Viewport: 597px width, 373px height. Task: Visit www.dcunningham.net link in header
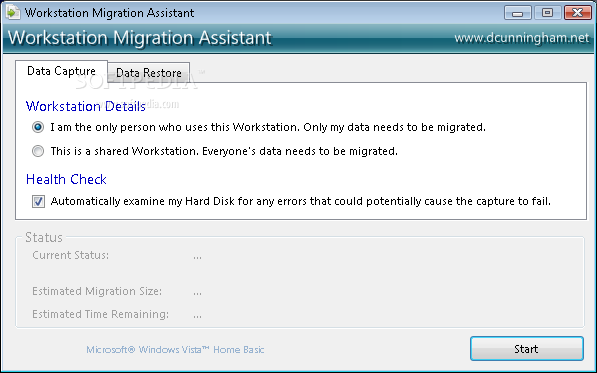(522, 38)
